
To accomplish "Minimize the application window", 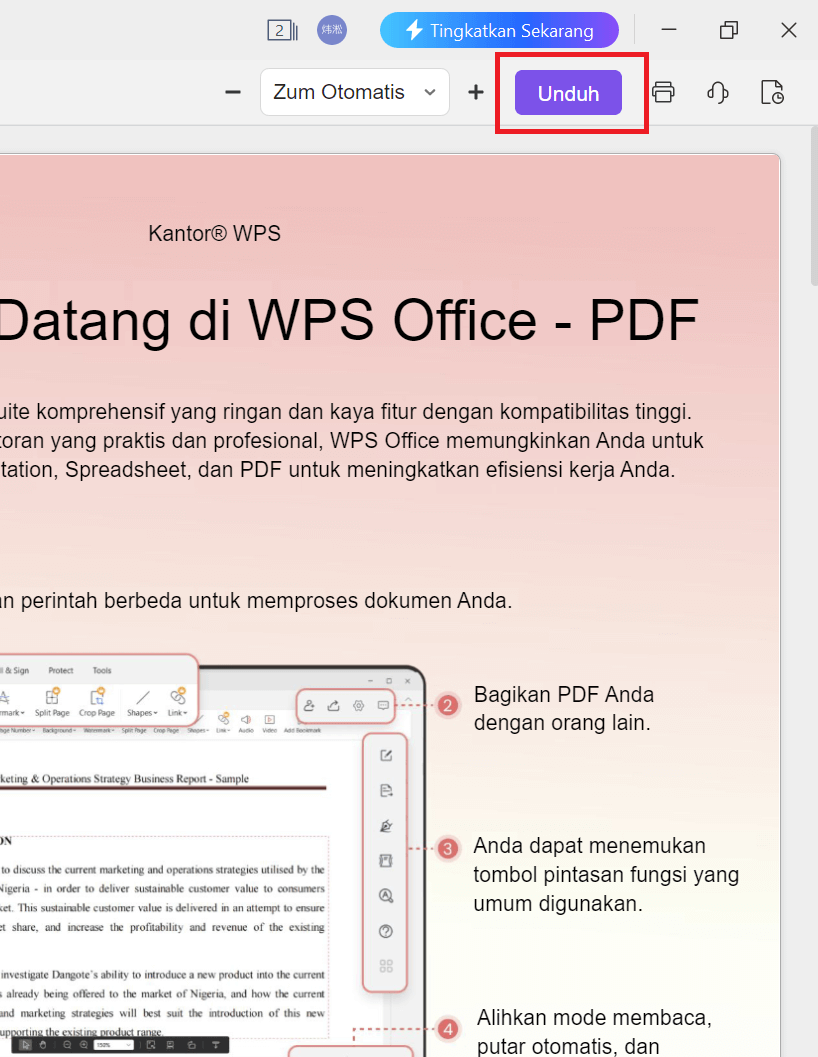I will tap(669, 30).
